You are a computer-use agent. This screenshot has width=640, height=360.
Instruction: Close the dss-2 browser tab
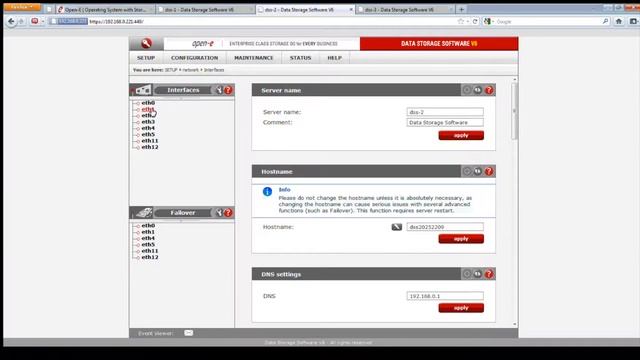(x=351, y=9)
